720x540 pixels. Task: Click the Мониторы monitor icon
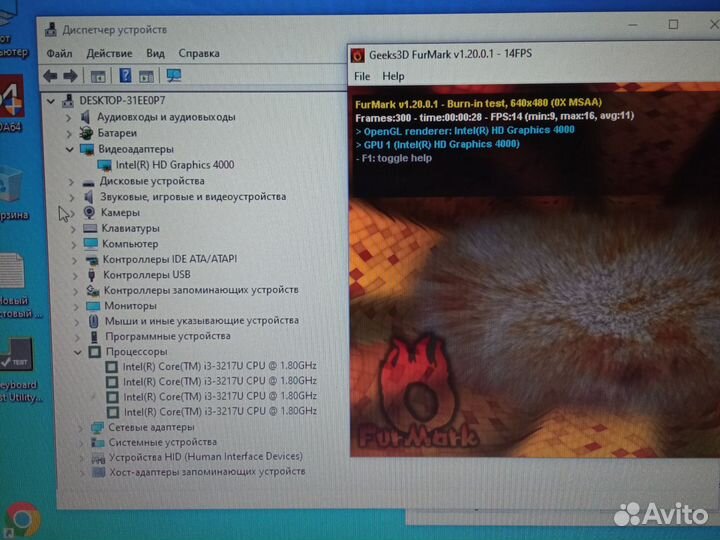(93, 306)
